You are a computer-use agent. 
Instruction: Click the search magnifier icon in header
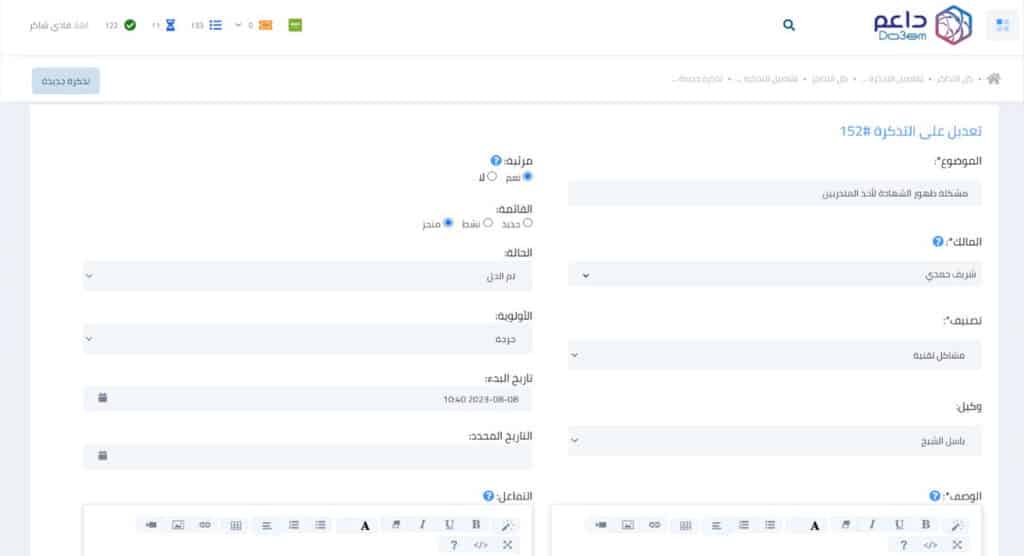(x=789, y=25)
